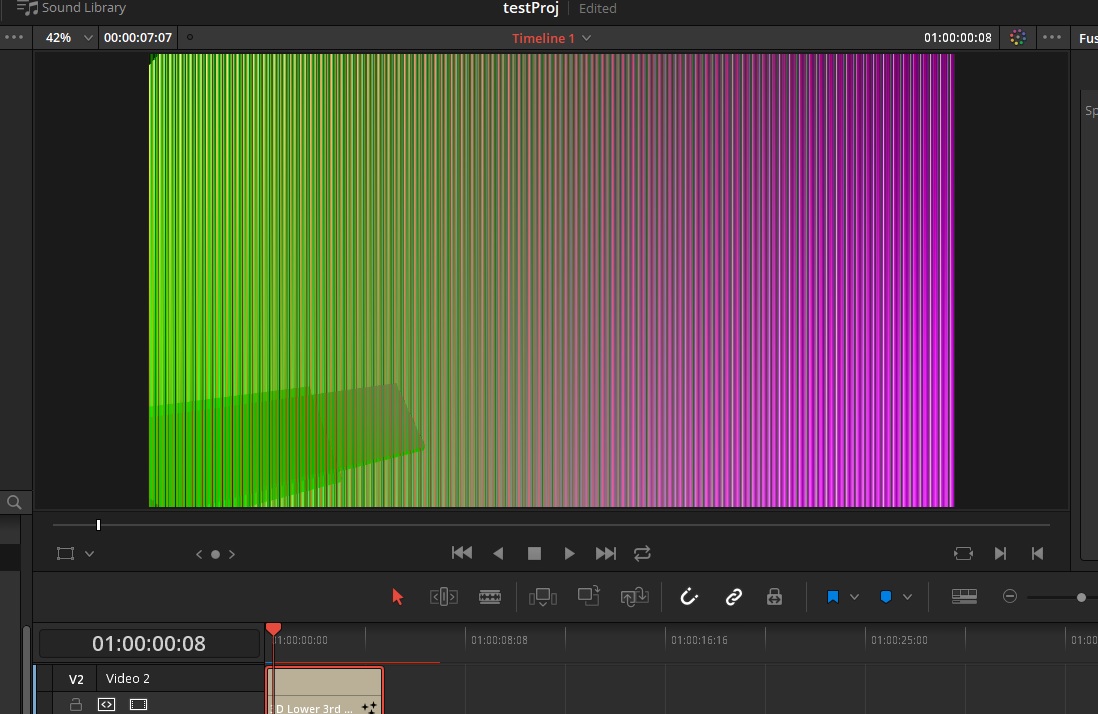Toggle the viewer transform overlay icon

pos(65,554)
